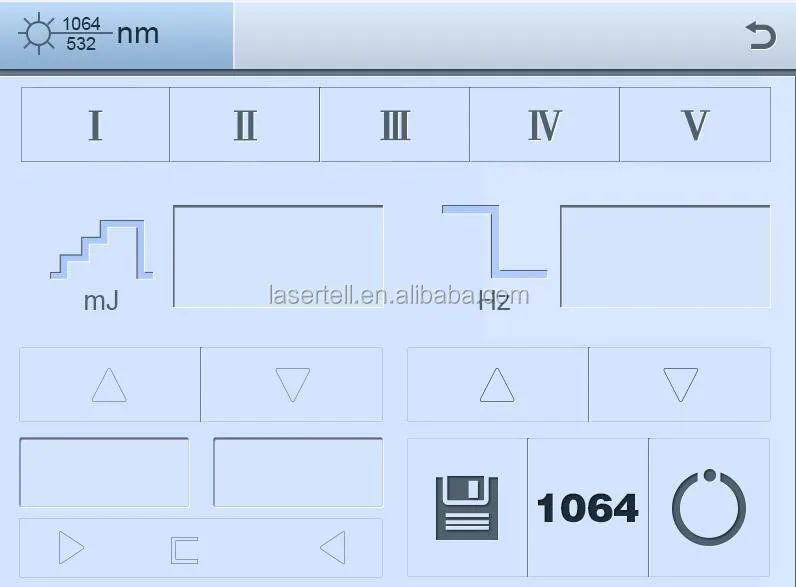Decrease energy with the mJ down arrow
The image size is (796, 587).
pyautogui.click(x=292, y=384)
